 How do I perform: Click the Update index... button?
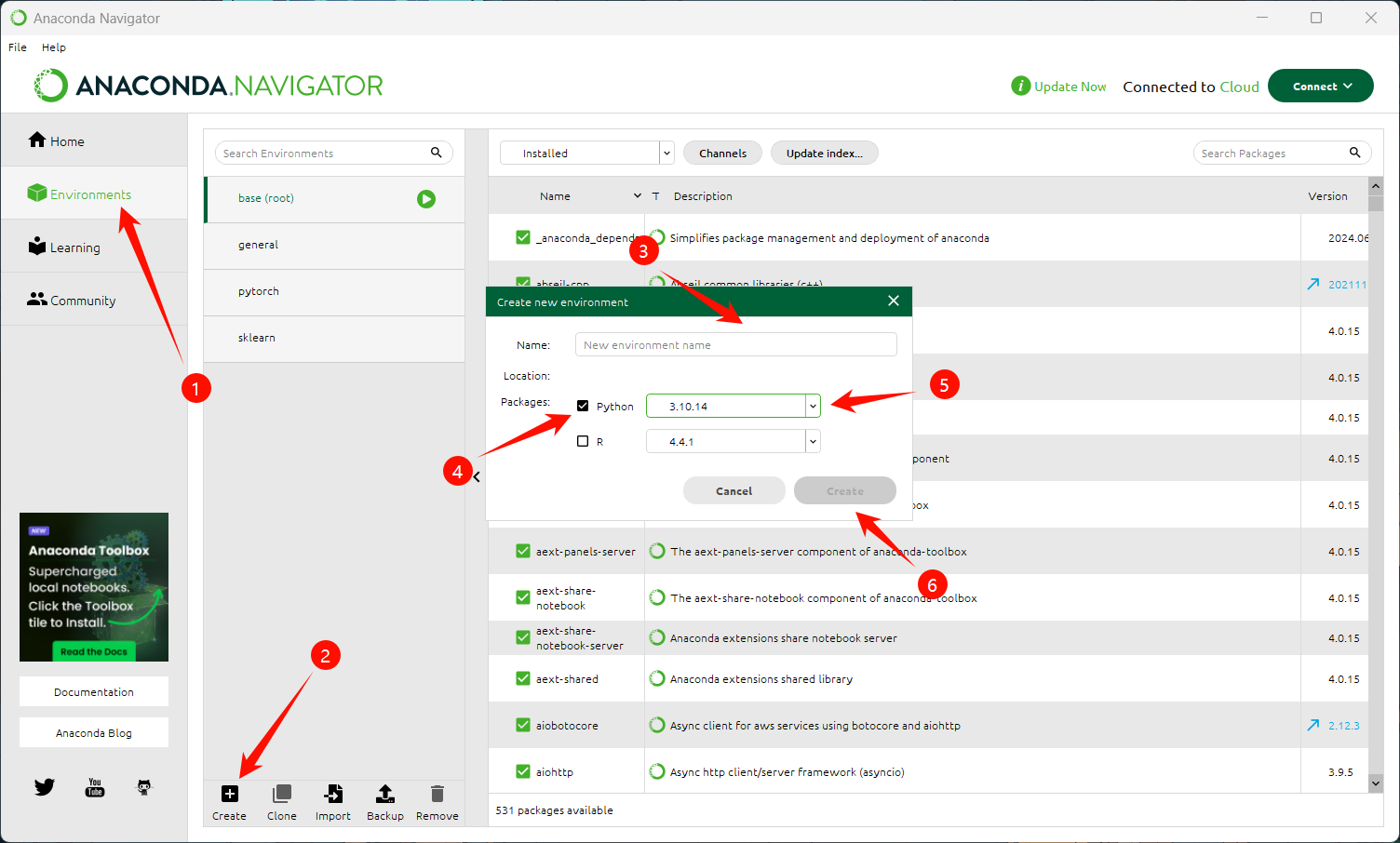click(824, 153)
